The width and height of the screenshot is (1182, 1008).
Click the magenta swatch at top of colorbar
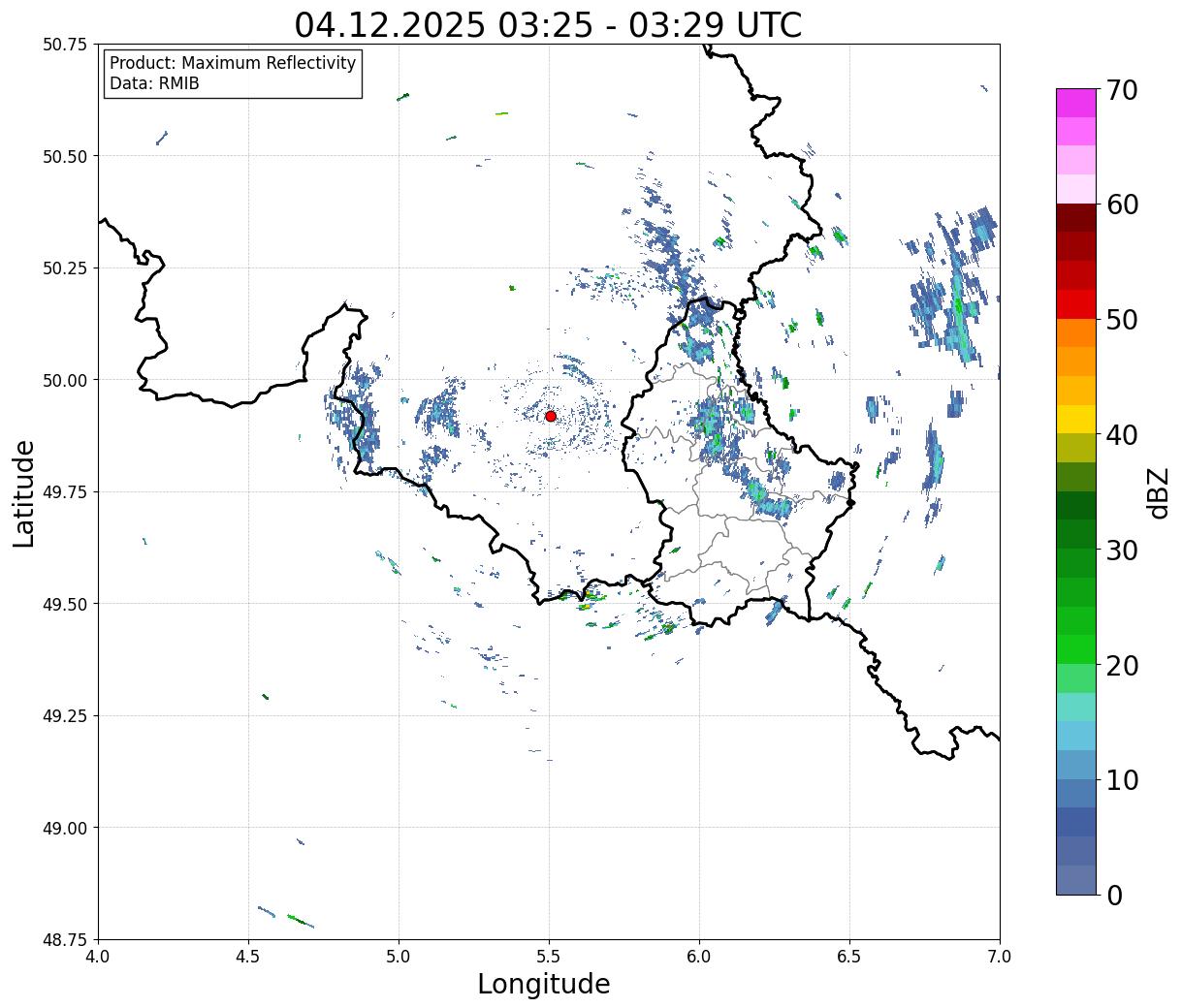(x=1076, y=103)
